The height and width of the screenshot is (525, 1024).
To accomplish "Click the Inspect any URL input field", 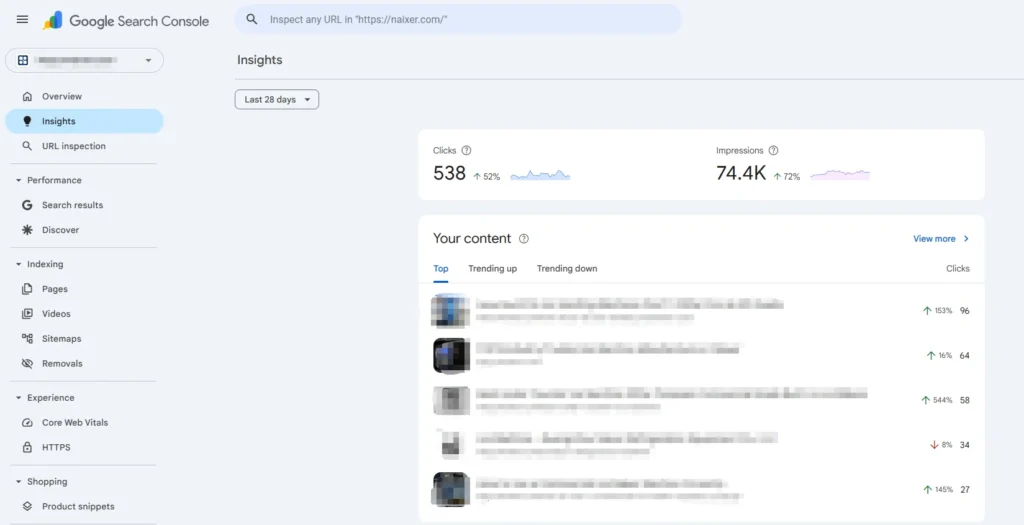I will [x=458, y=19].
